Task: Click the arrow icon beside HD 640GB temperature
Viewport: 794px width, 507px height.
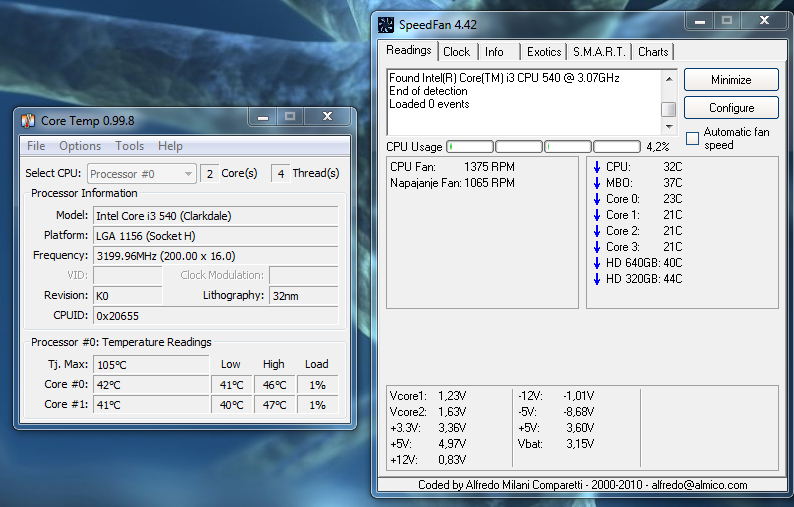Action: pyautogui.click(x=597, y=263)
